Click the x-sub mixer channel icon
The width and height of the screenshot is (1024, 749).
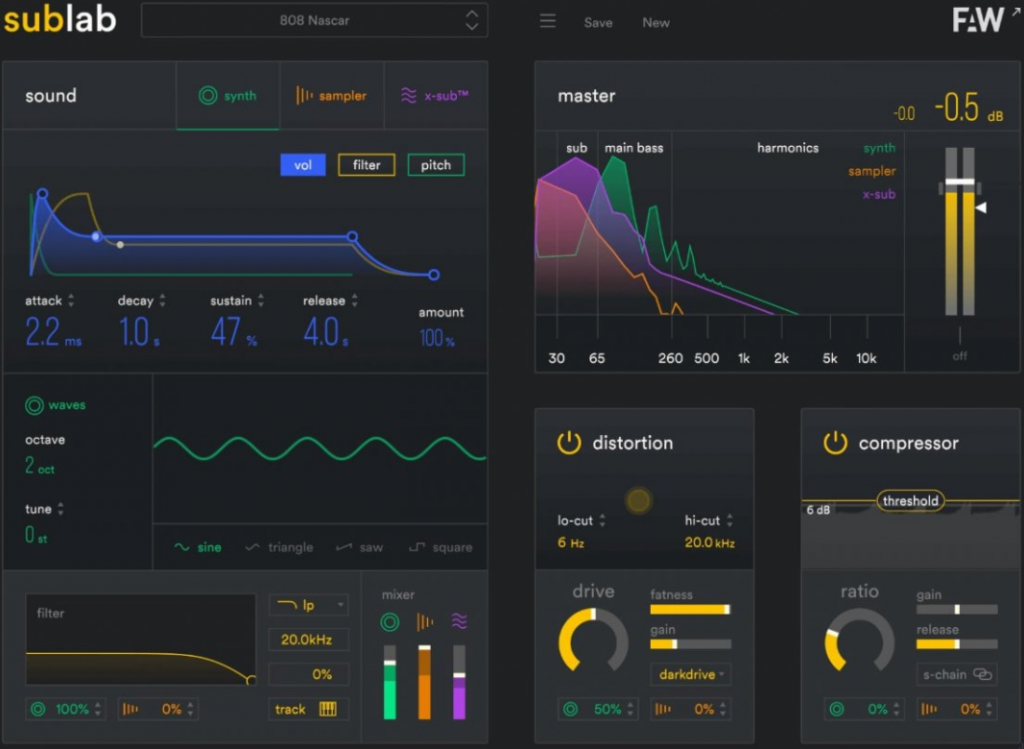point(459,622)
